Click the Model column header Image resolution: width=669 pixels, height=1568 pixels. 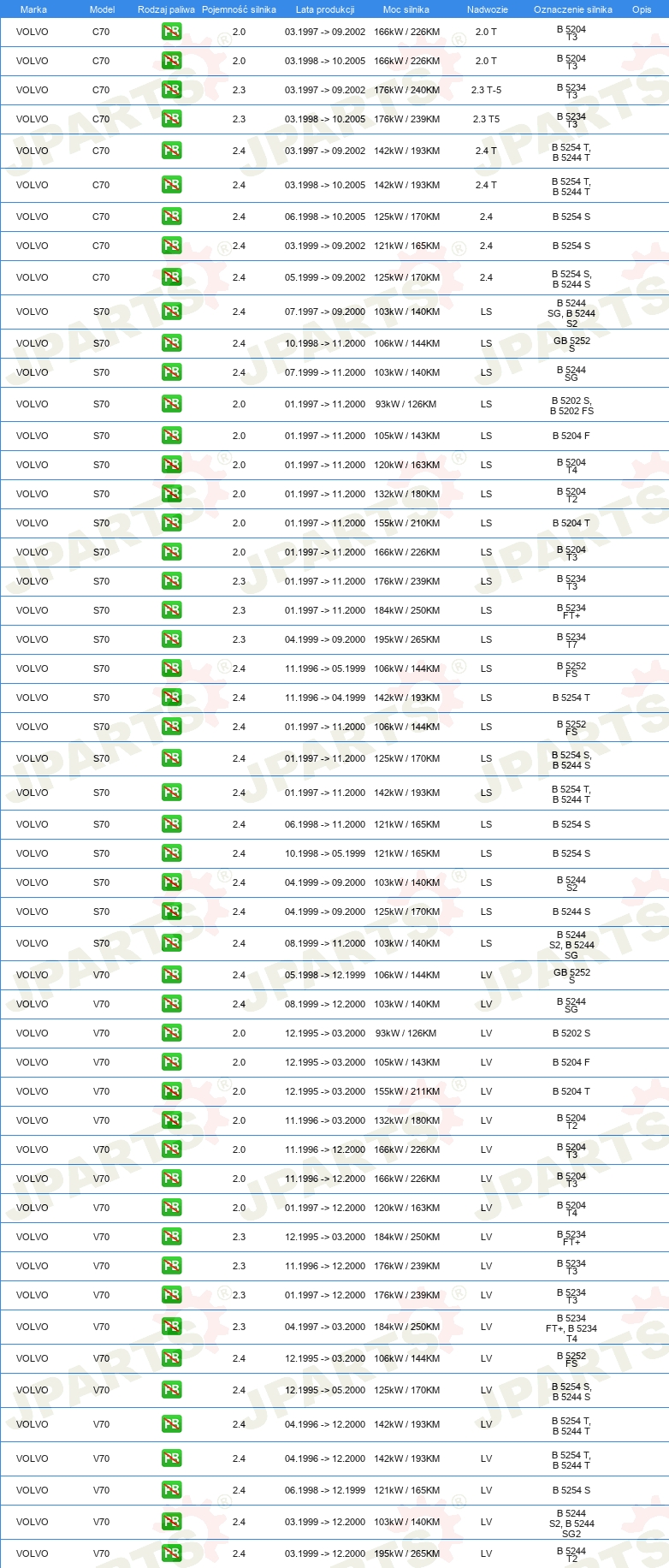point(103,9)
